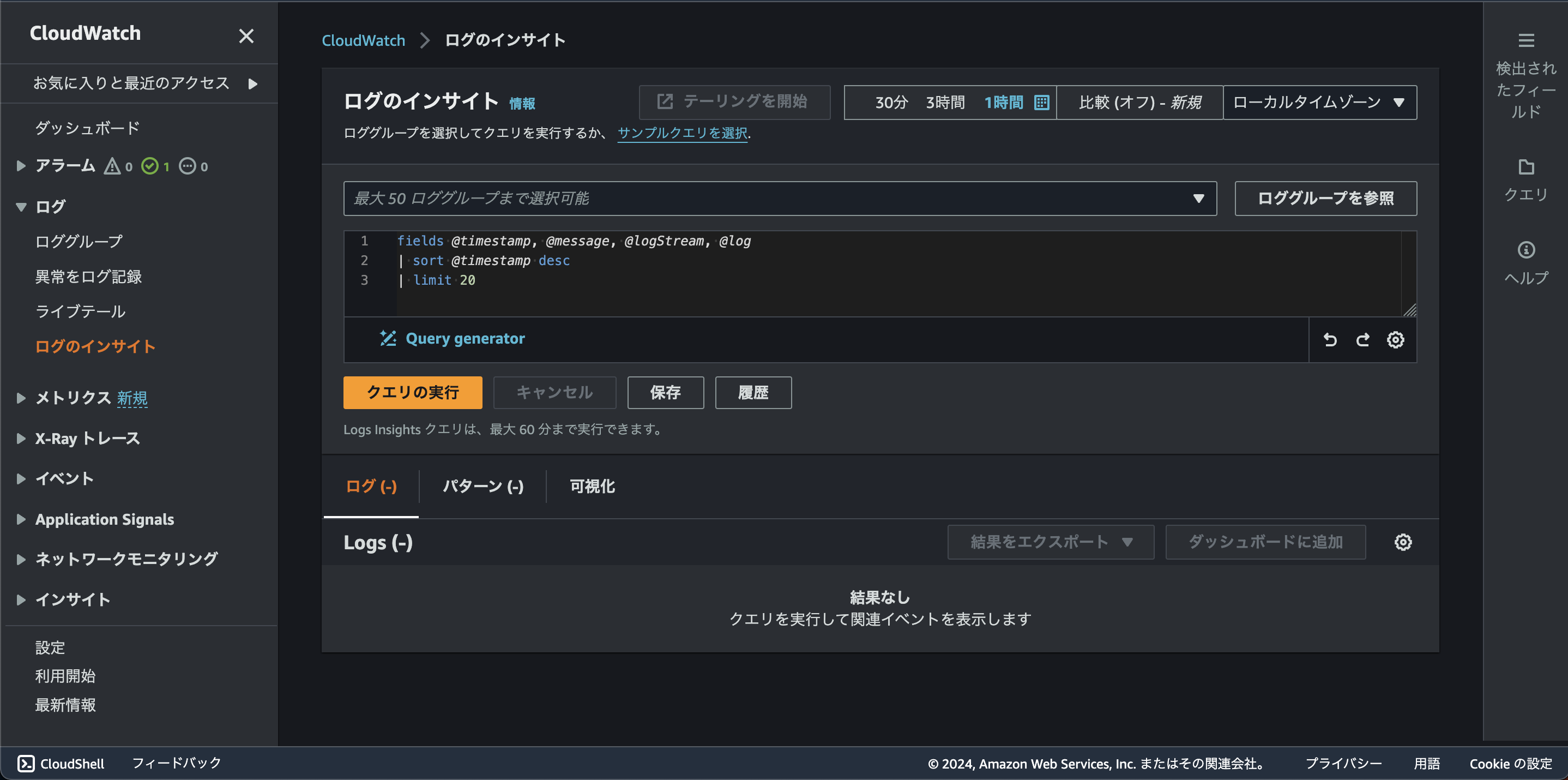Click the クエリの実行 button
1568x780 pixels.
point(413,393)
